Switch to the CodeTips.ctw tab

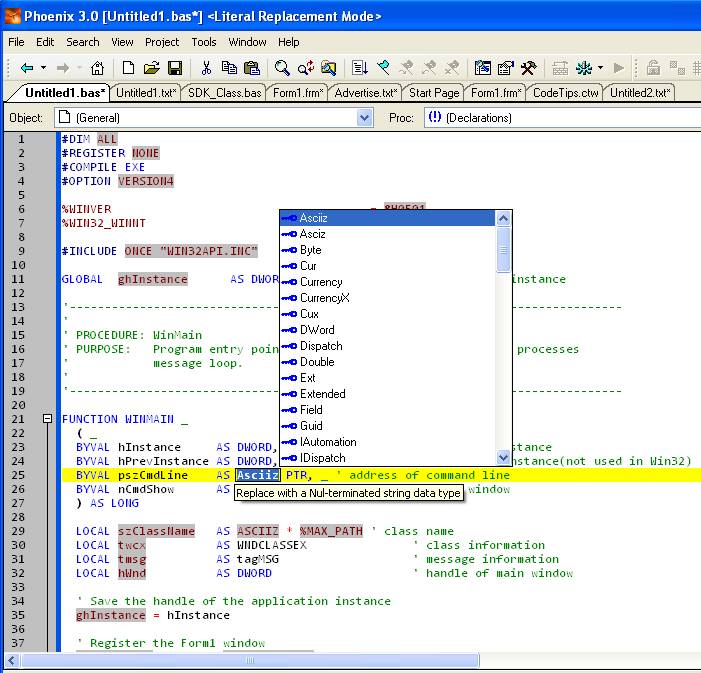pos(566,93)
